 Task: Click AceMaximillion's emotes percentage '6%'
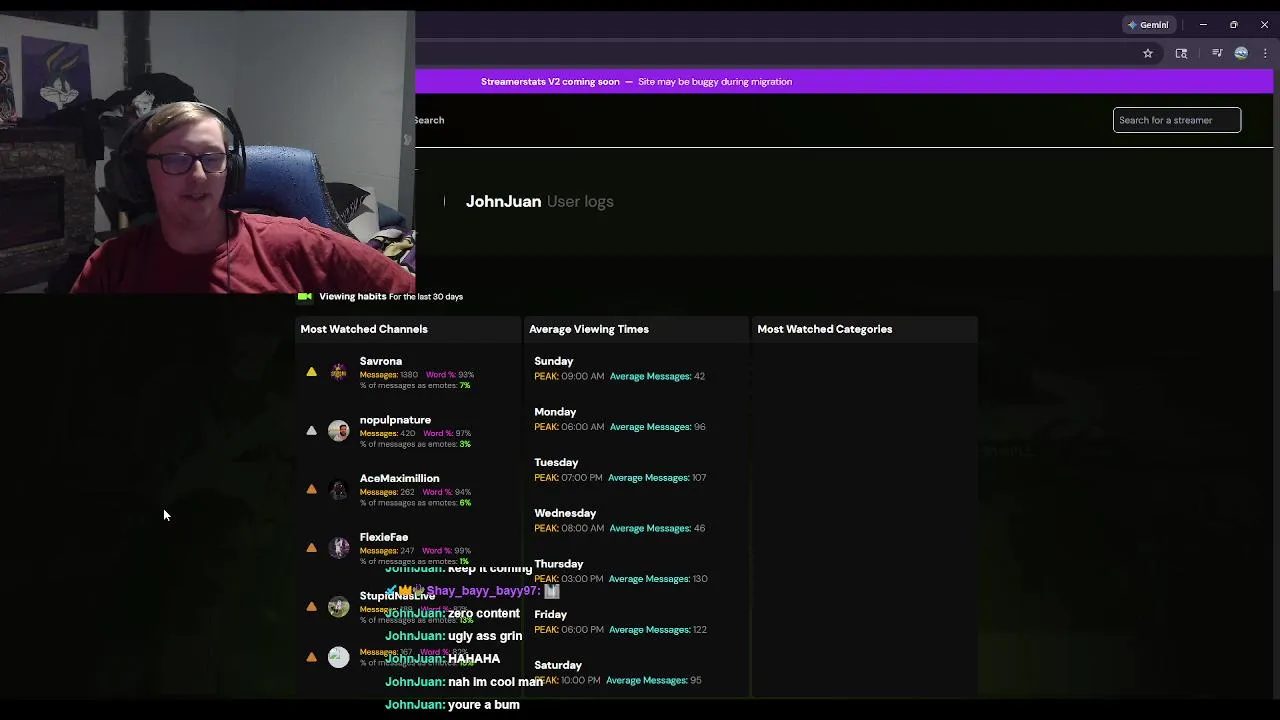click(465, 503)
